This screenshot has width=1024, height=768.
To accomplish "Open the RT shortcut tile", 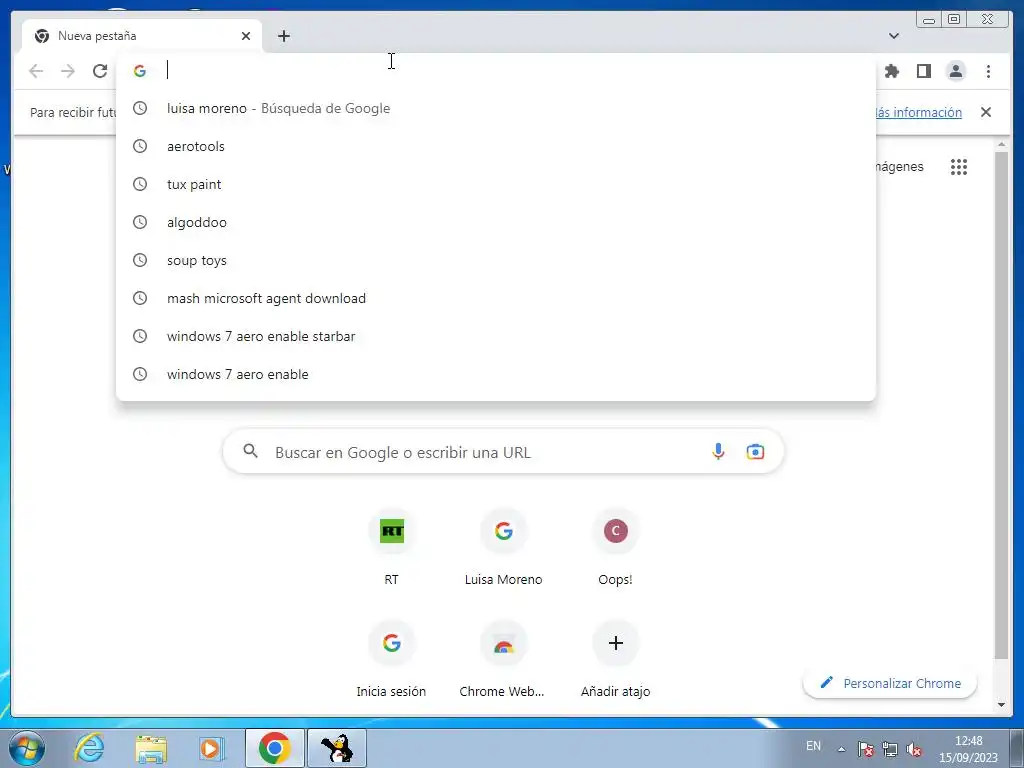I will 391,549.
